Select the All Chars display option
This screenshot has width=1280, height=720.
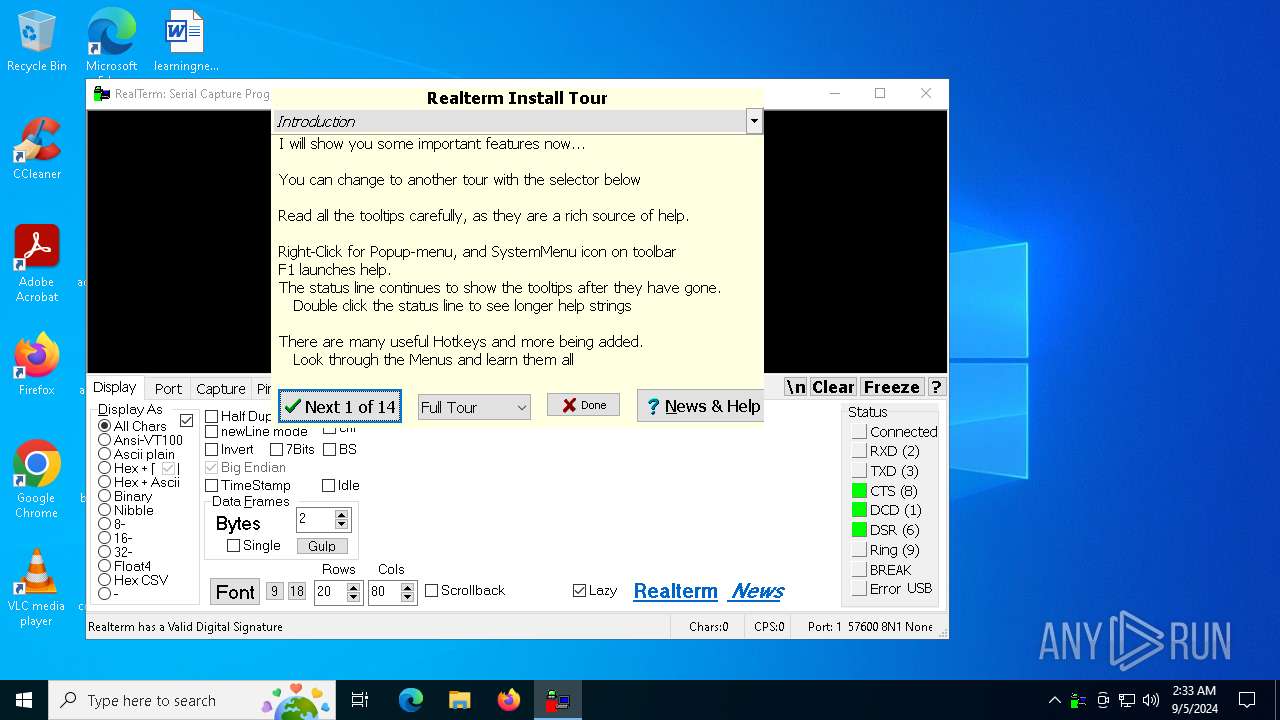pos(105,426)
